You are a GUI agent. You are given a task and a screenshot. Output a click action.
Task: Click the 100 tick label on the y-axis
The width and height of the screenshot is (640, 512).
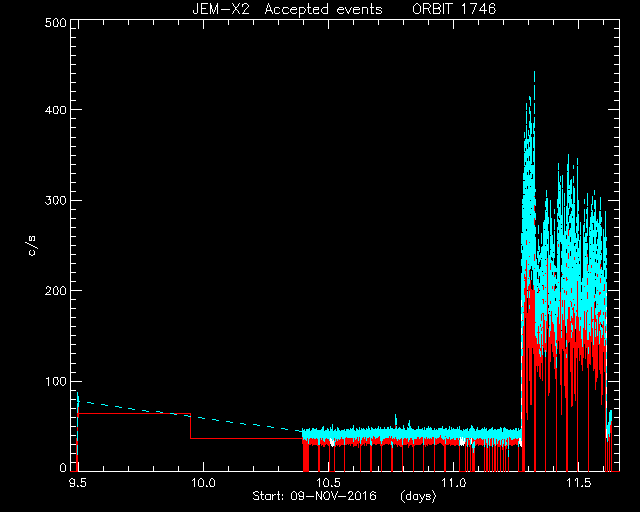coord(55,381)
